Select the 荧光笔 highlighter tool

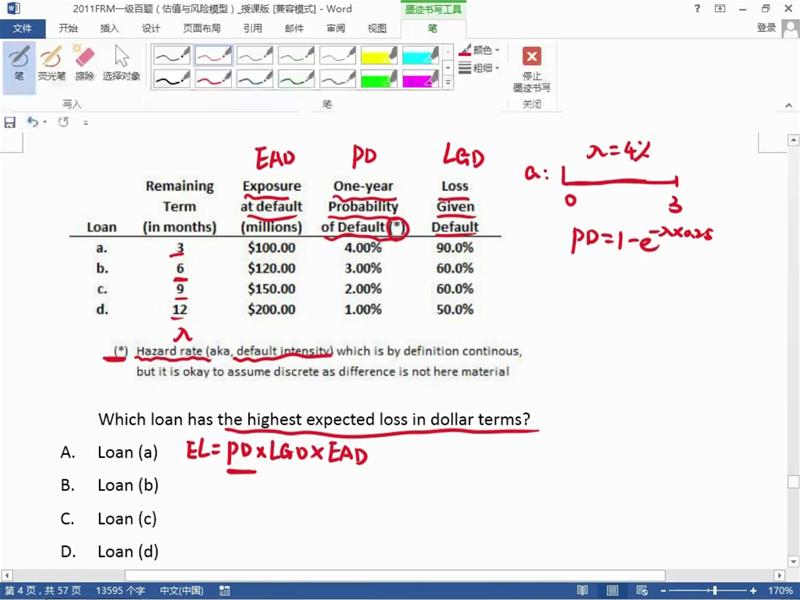coord(52,63)
